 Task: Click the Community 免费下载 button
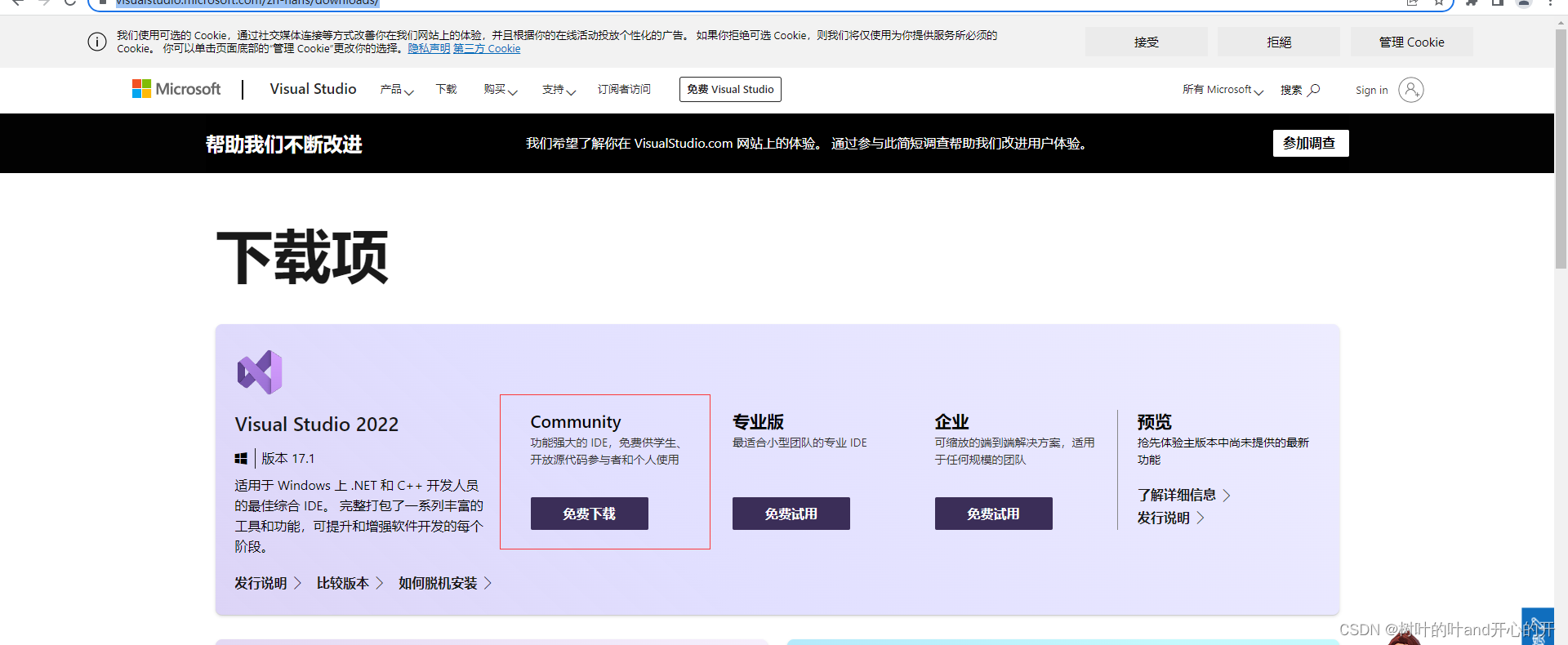(589, 514)
